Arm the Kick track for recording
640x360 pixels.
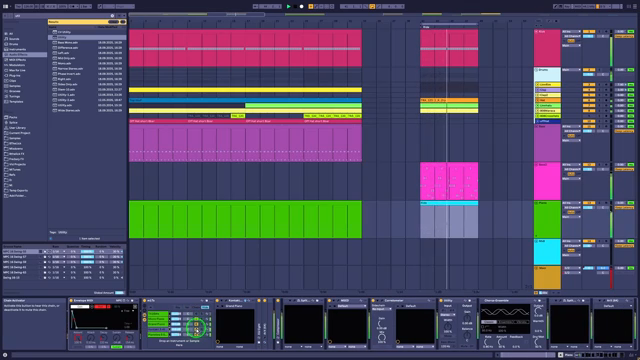[x=606, y=31]
